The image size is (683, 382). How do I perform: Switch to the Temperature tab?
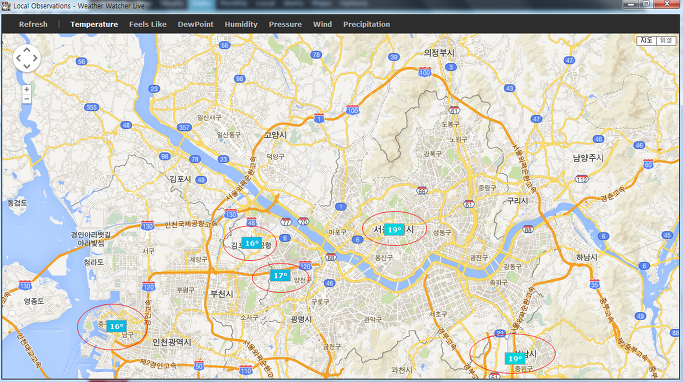94,24
